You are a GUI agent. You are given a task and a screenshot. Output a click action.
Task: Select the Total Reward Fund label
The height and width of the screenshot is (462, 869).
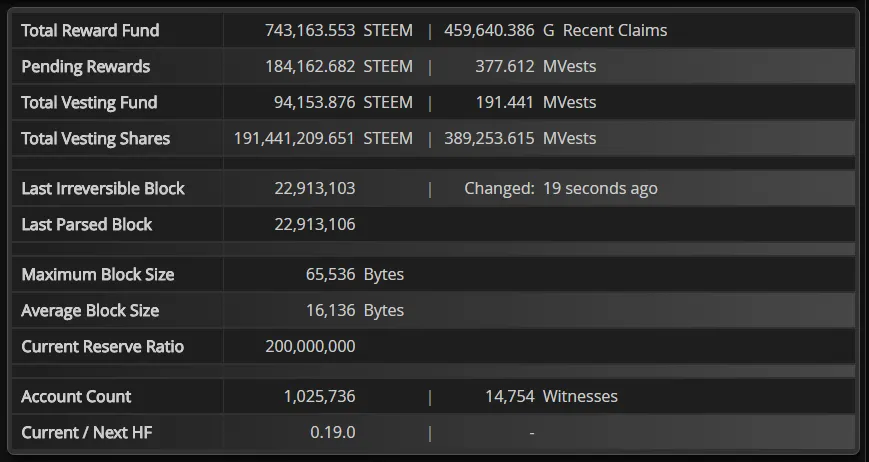(90, 30)
